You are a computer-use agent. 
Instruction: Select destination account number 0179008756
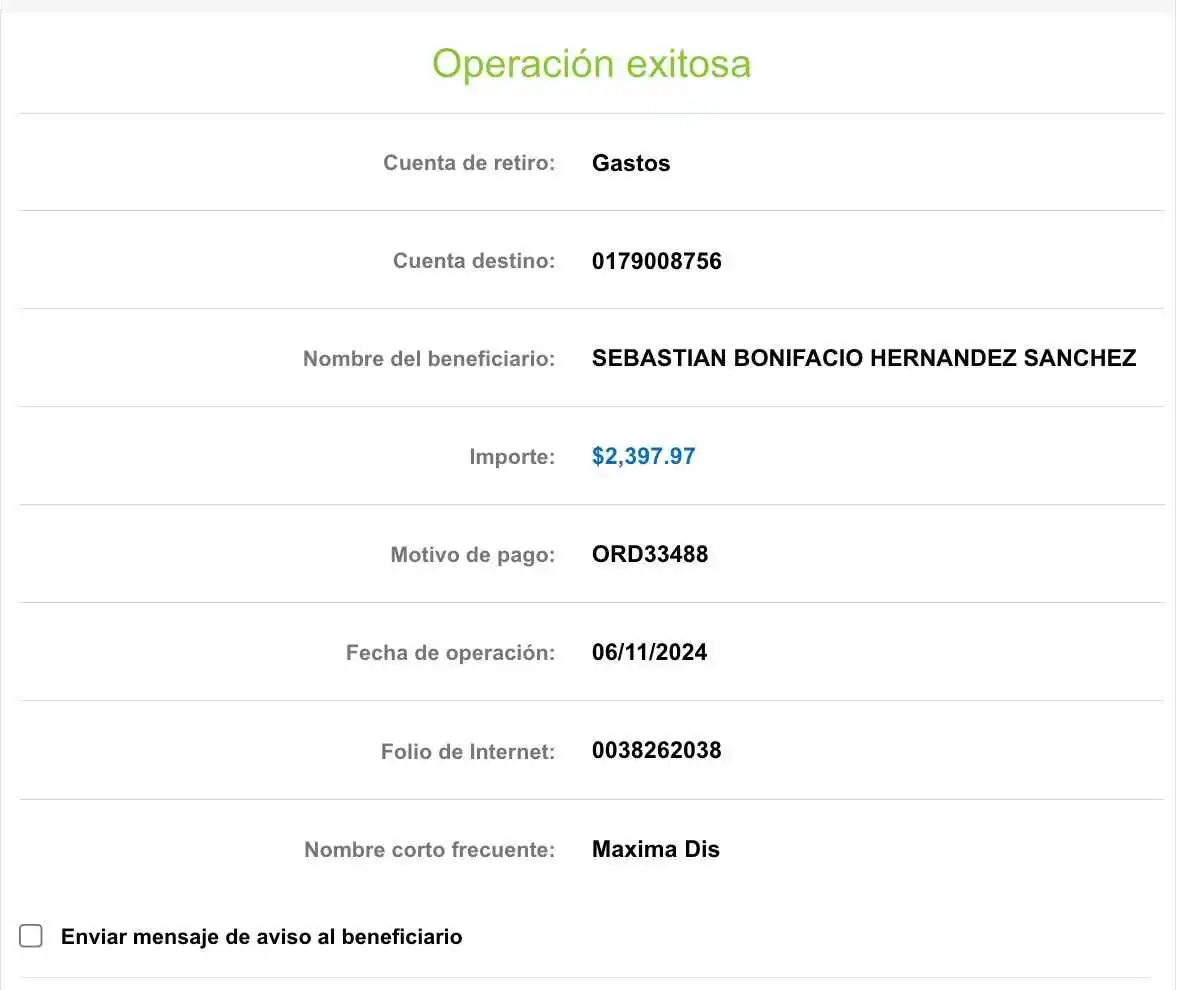coord(656,262)
